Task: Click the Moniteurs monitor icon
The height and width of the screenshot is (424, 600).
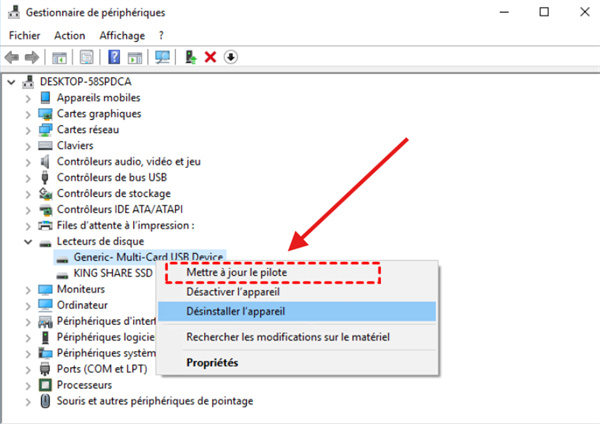Action: 45,289
